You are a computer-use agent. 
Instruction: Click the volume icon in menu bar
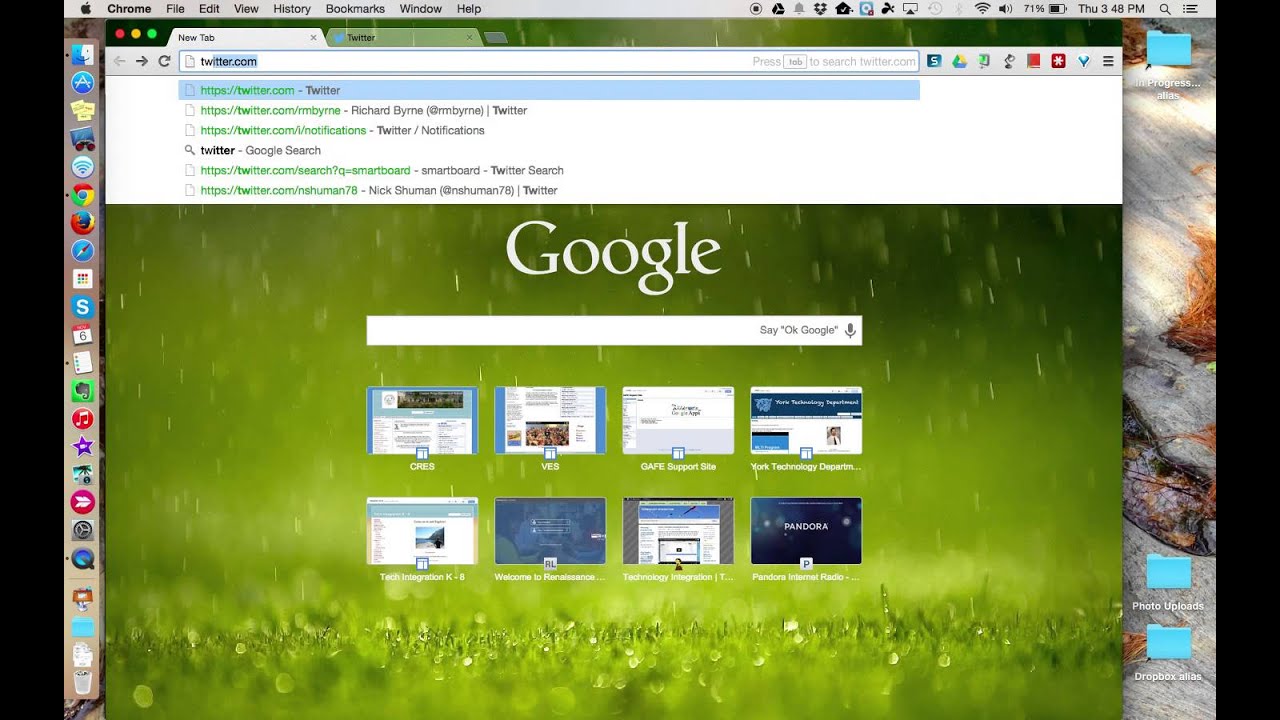[x=1005, y=9]
